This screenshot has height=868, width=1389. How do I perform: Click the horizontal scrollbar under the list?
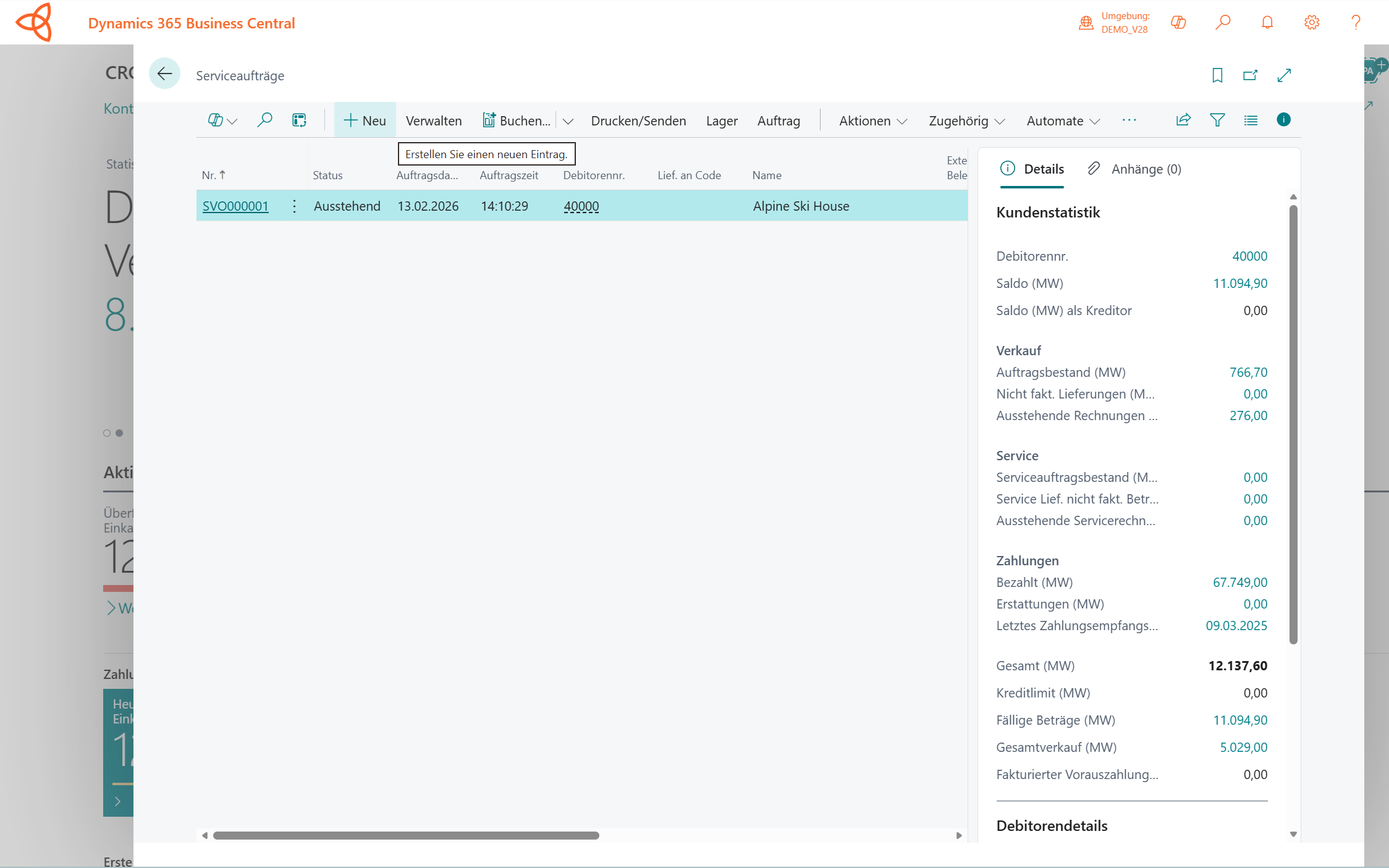(x=406, y=835)
